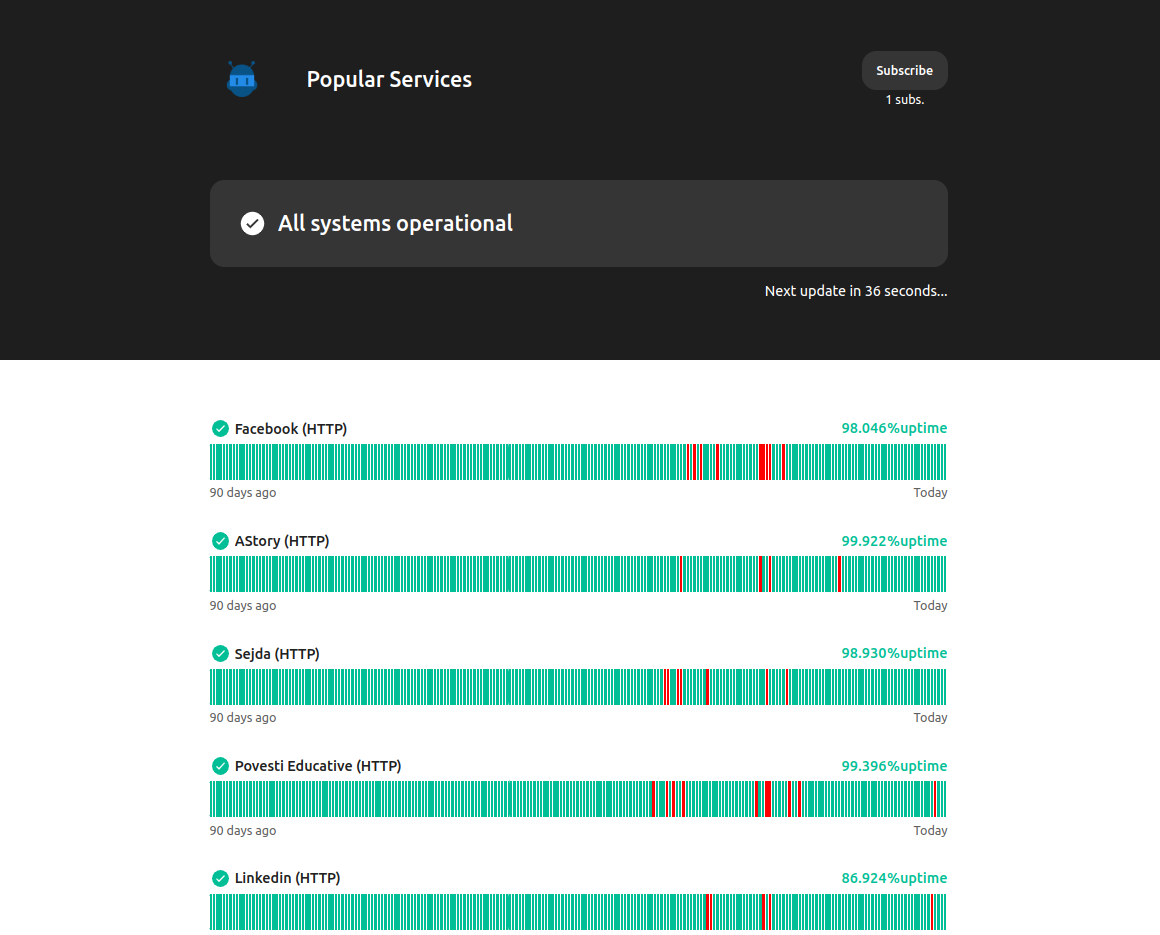Expand the Povesti Educative uptime history
Image resolution: width=1160 pixels, height=935 pixels.
578,798
